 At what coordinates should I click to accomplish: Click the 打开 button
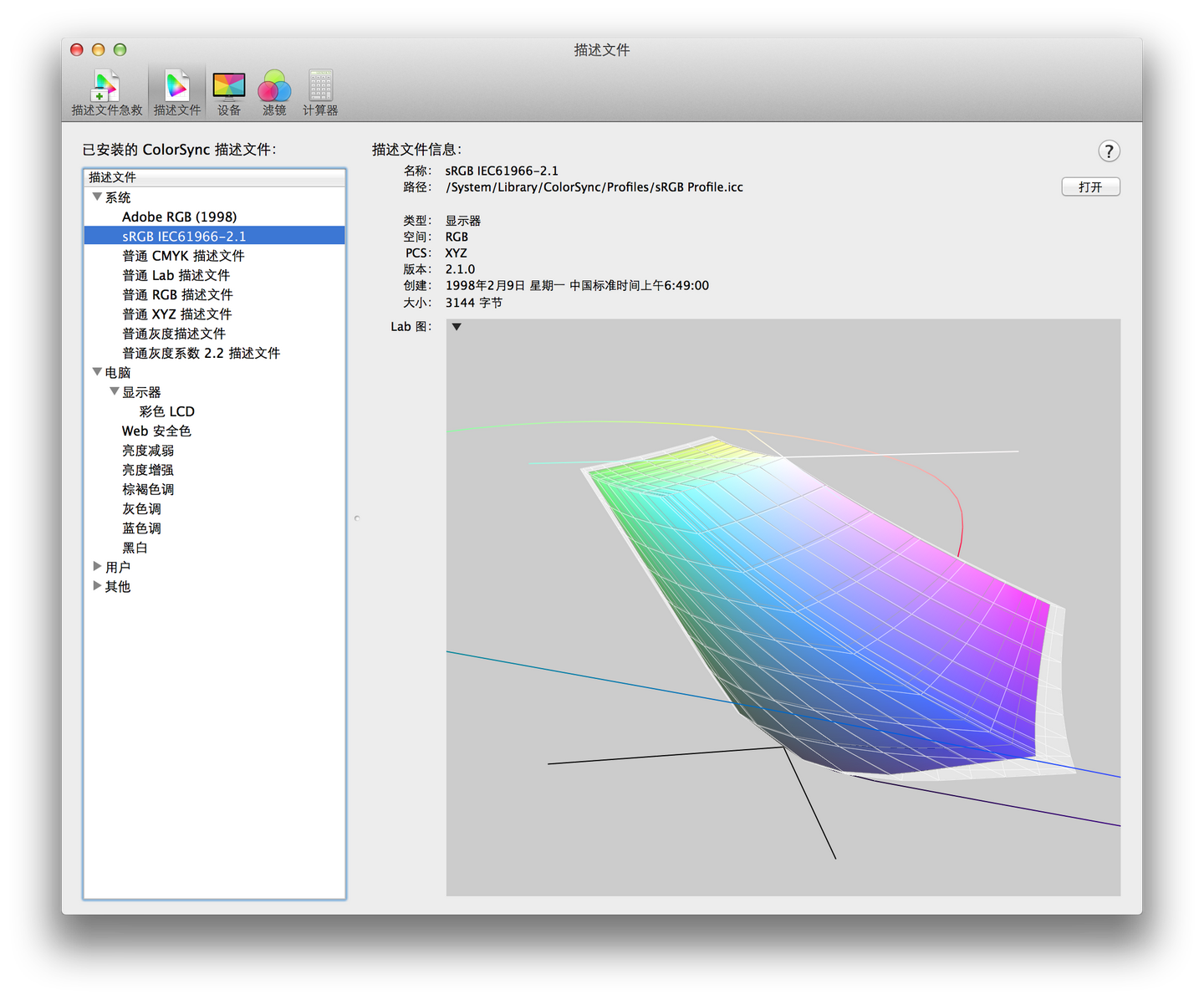pos(1090,186)
